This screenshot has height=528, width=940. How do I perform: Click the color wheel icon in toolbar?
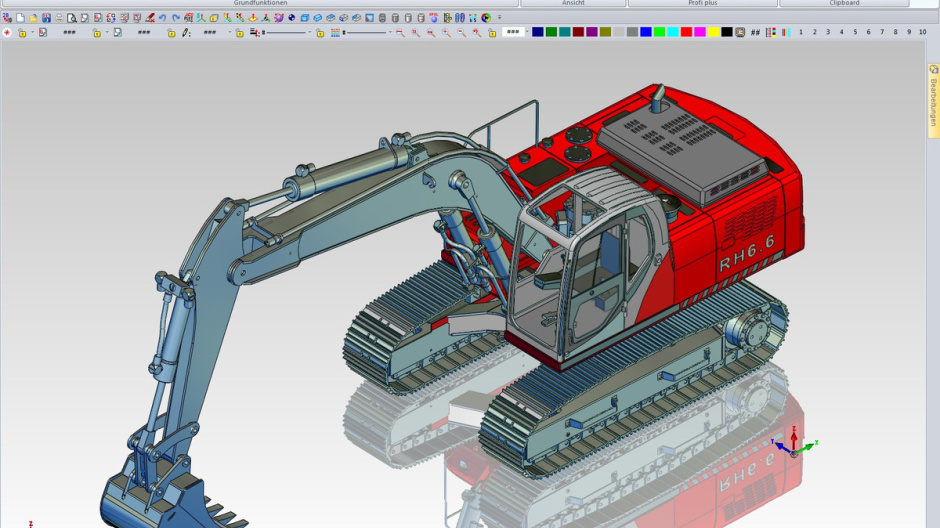(486, 18)
